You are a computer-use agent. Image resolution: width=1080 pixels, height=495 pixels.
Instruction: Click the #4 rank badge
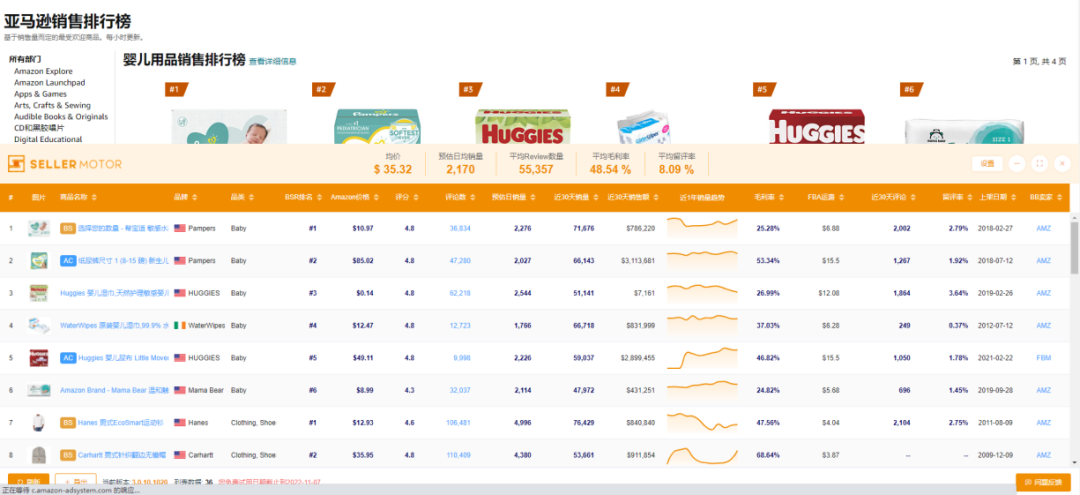click(x=616, y=89)
